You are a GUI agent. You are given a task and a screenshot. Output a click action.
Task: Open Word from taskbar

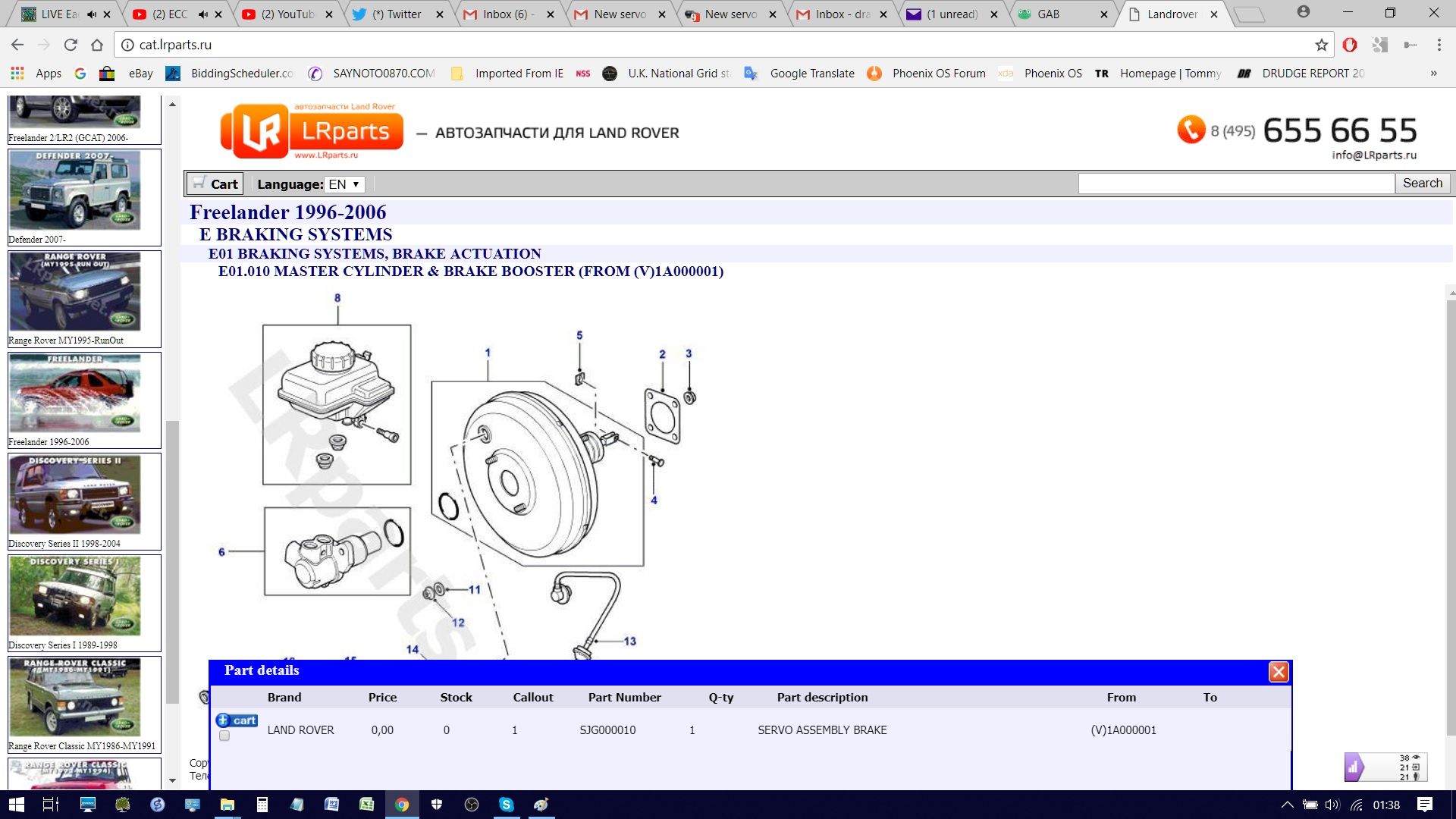331,805
